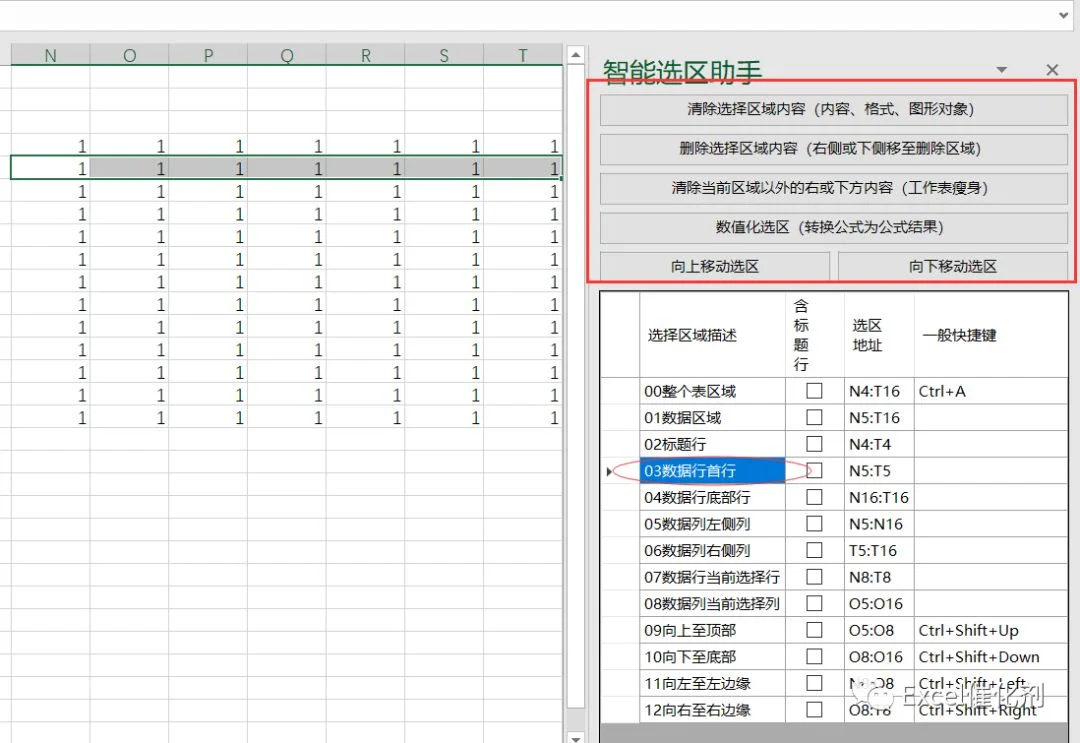Click 清除当前区域以外的右或下方内容 button
The height and width of the screenshot is (743, 1080).
tap(833, 188)
